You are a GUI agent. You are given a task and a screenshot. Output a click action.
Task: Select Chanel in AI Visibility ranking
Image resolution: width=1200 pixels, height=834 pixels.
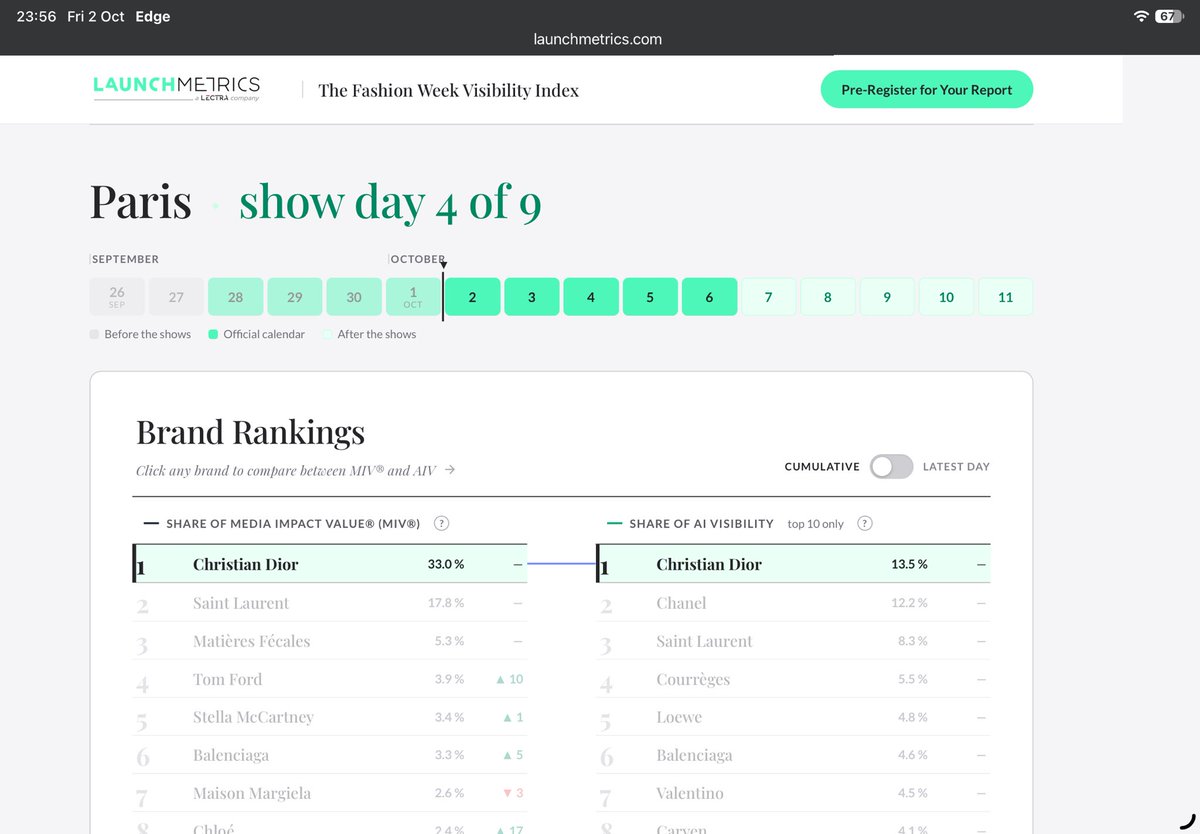pyautogui.click(x=794, y=603)
